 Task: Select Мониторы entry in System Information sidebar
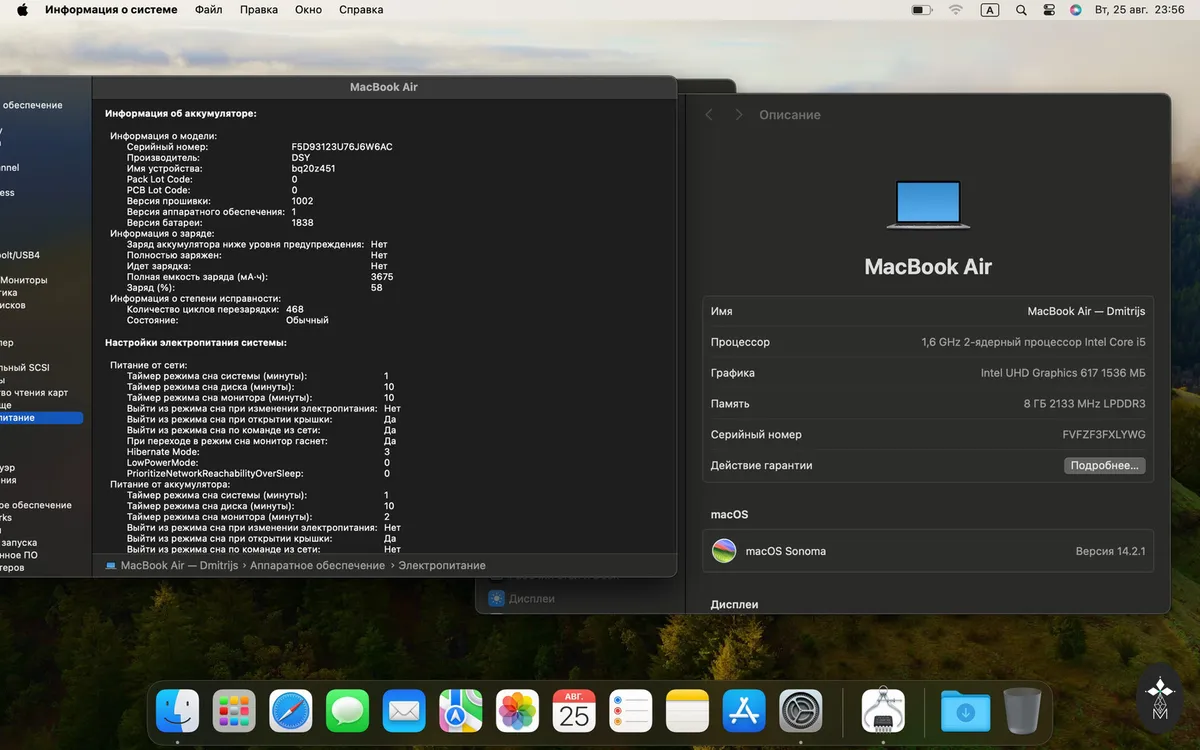(x=24, y=280)
